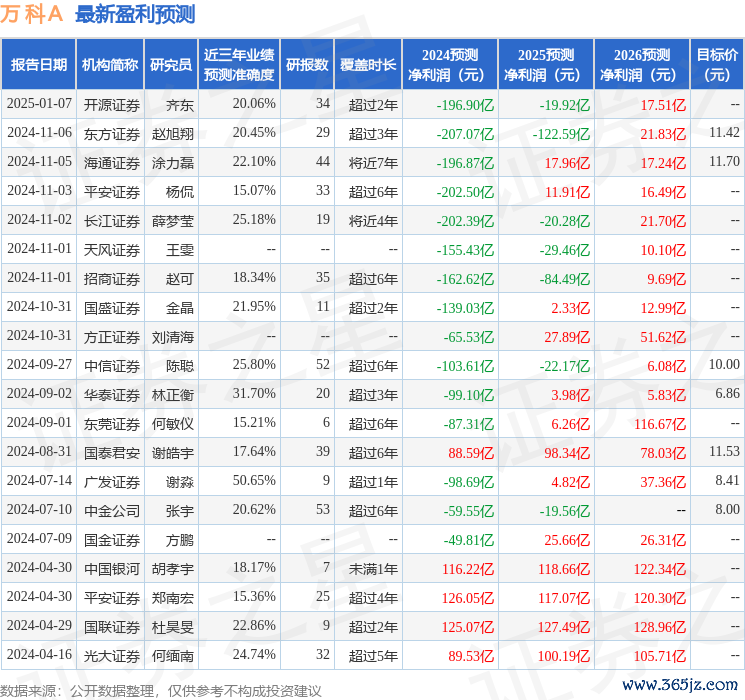This screenshot has width=745, height=700.
Task: Select the 天风证券 institution cell
Action: 112,250
